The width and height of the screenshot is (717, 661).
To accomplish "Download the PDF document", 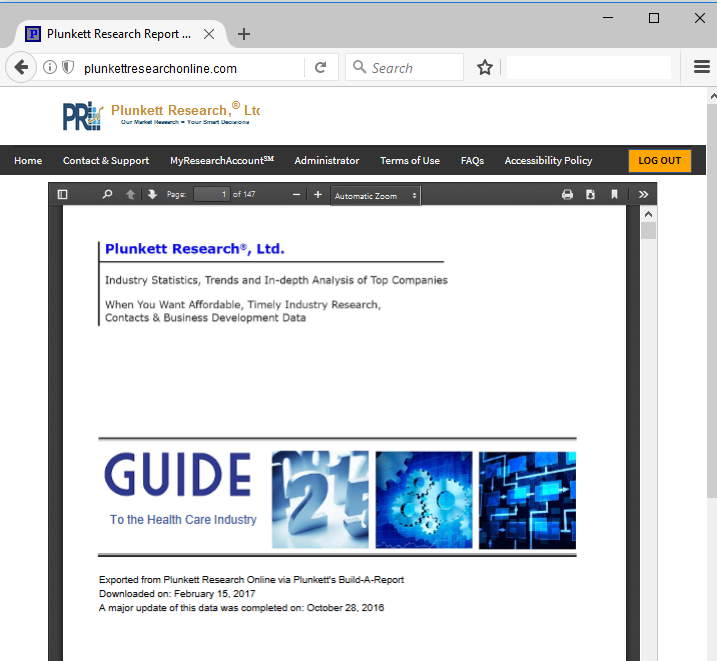I will (x=590, y=195).
